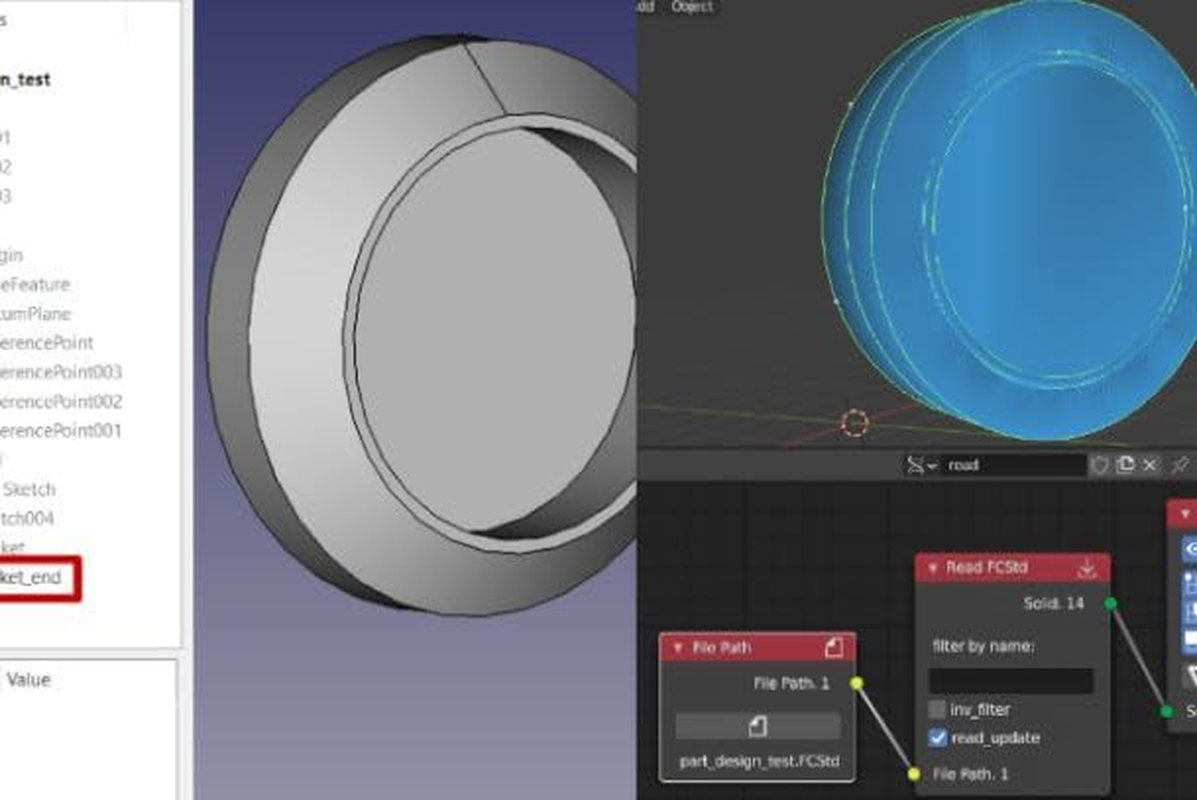The image size is (1197, 800).
Task: Open the node tree browse dropdown arrow
Action: coord(931,466)
